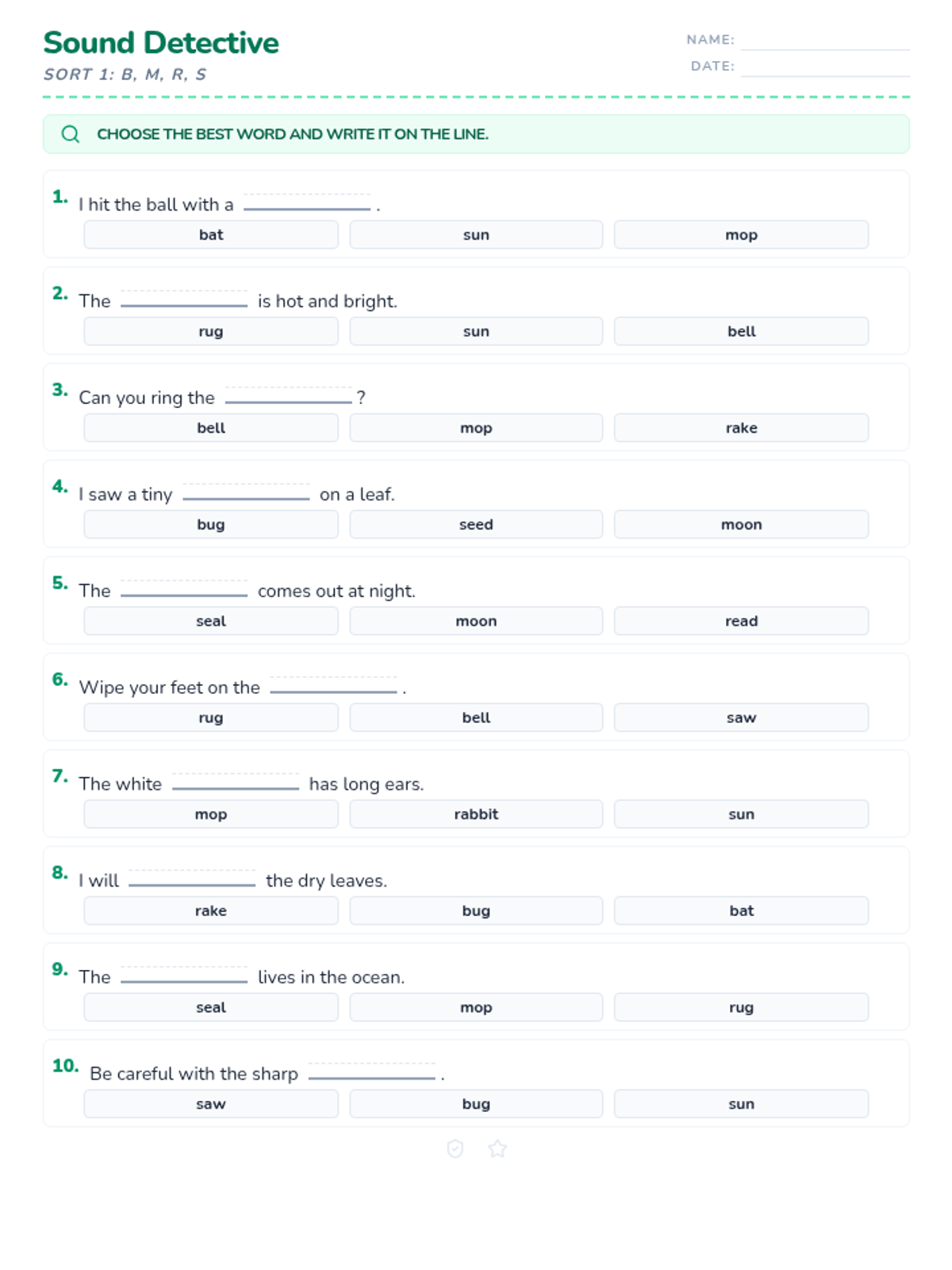952x1270 pixels.
Task: Pick "rug" option under question 6
Action: 211,718
